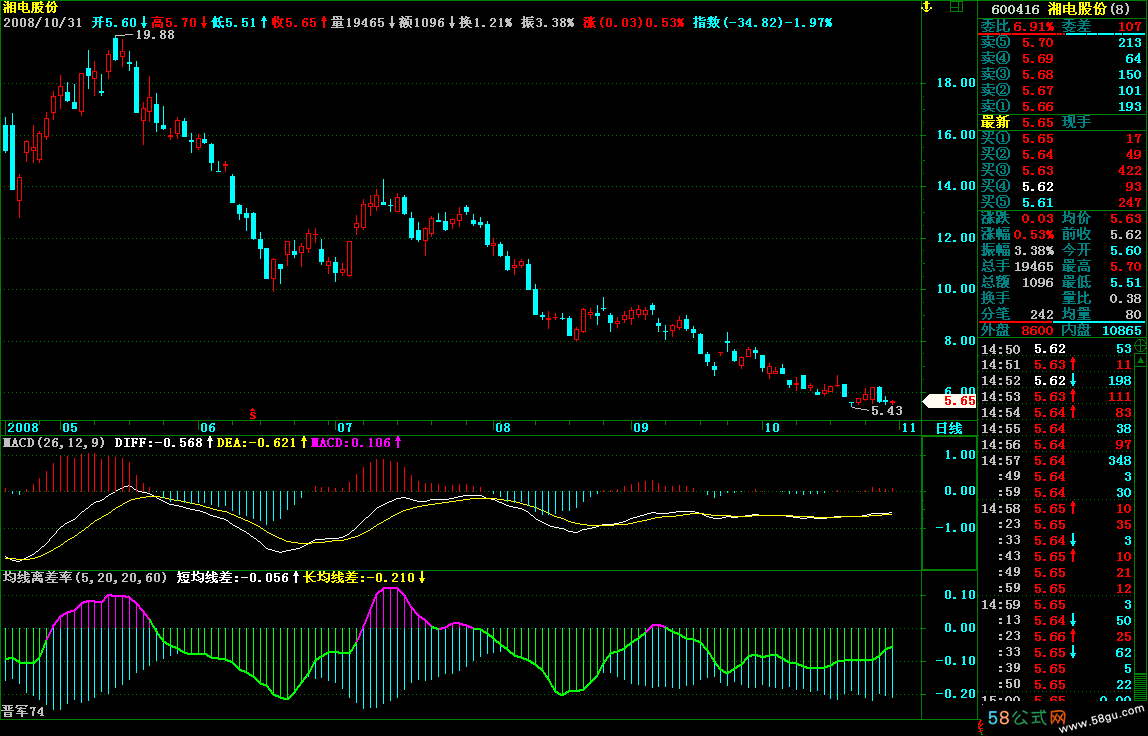Click the 14:52 tick row with volume 198
Screen dimensions: 1148x736
point(1056,381)
